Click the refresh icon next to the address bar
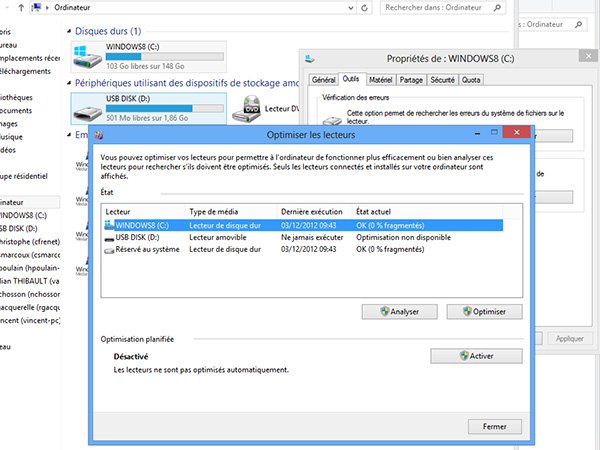This screenshot has width=600, height=450. pos(365,8)
